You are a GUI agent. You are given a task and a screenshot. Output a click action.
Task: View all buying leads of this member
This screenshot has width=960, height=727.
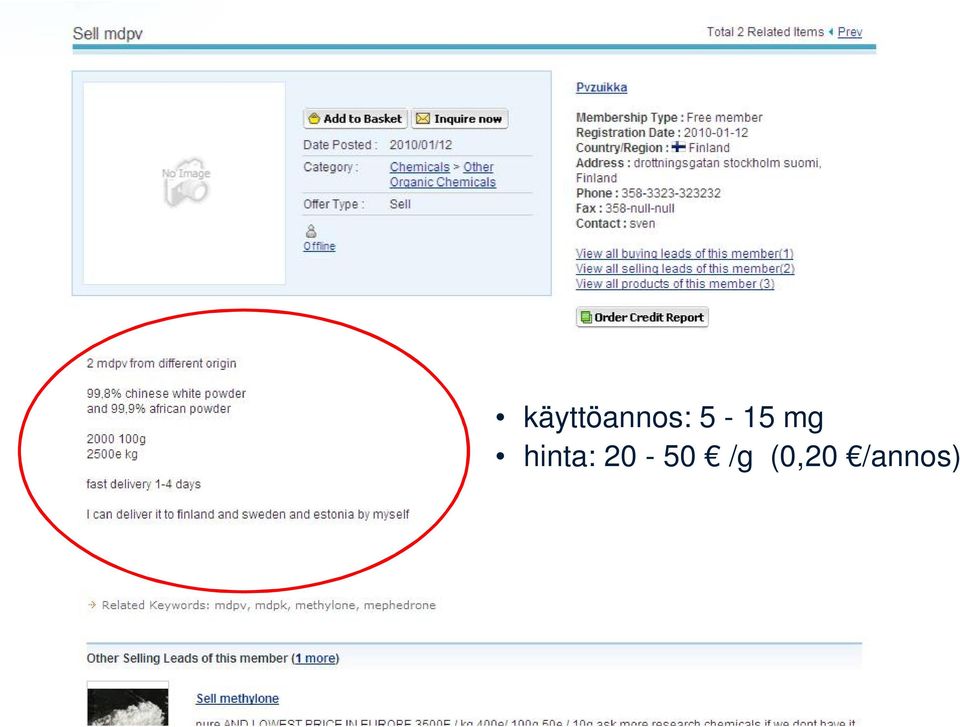pyautogui.click(x=684, y=253)
